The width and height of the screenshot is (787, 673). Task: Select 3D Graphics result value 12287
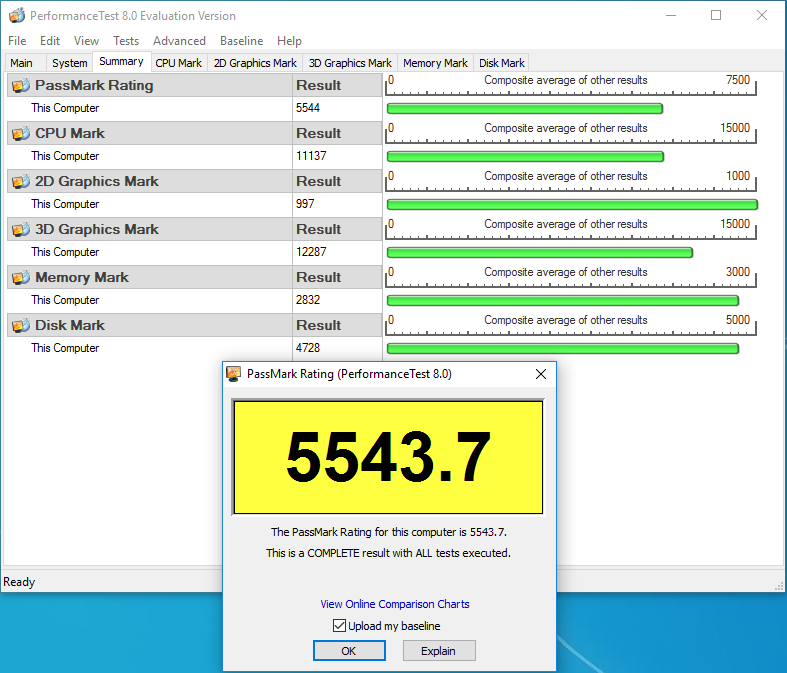pos(311,252)
